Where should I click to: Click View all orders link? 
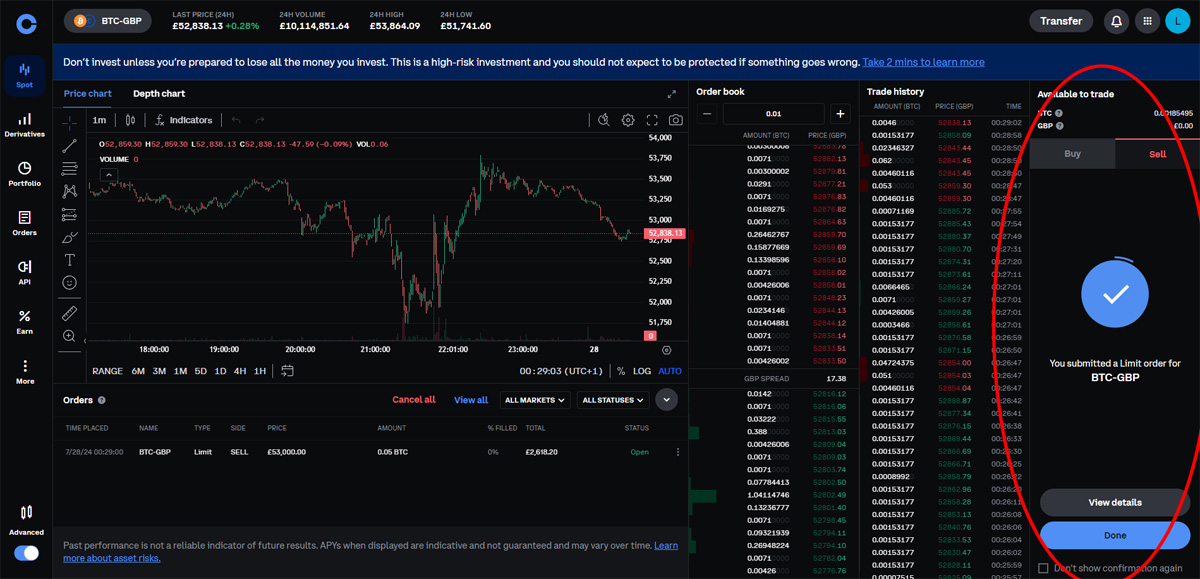pos(471,400)
